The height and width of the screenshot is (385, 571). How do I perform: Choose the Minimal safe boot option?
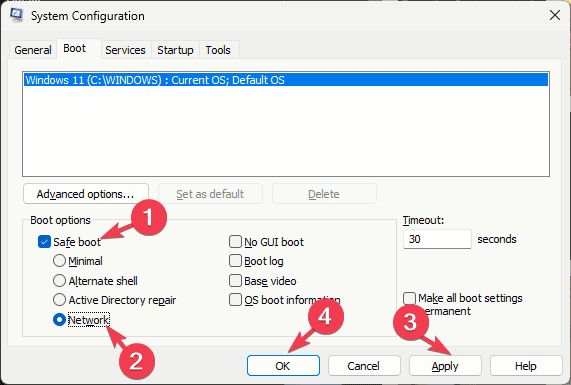[59, 261]
